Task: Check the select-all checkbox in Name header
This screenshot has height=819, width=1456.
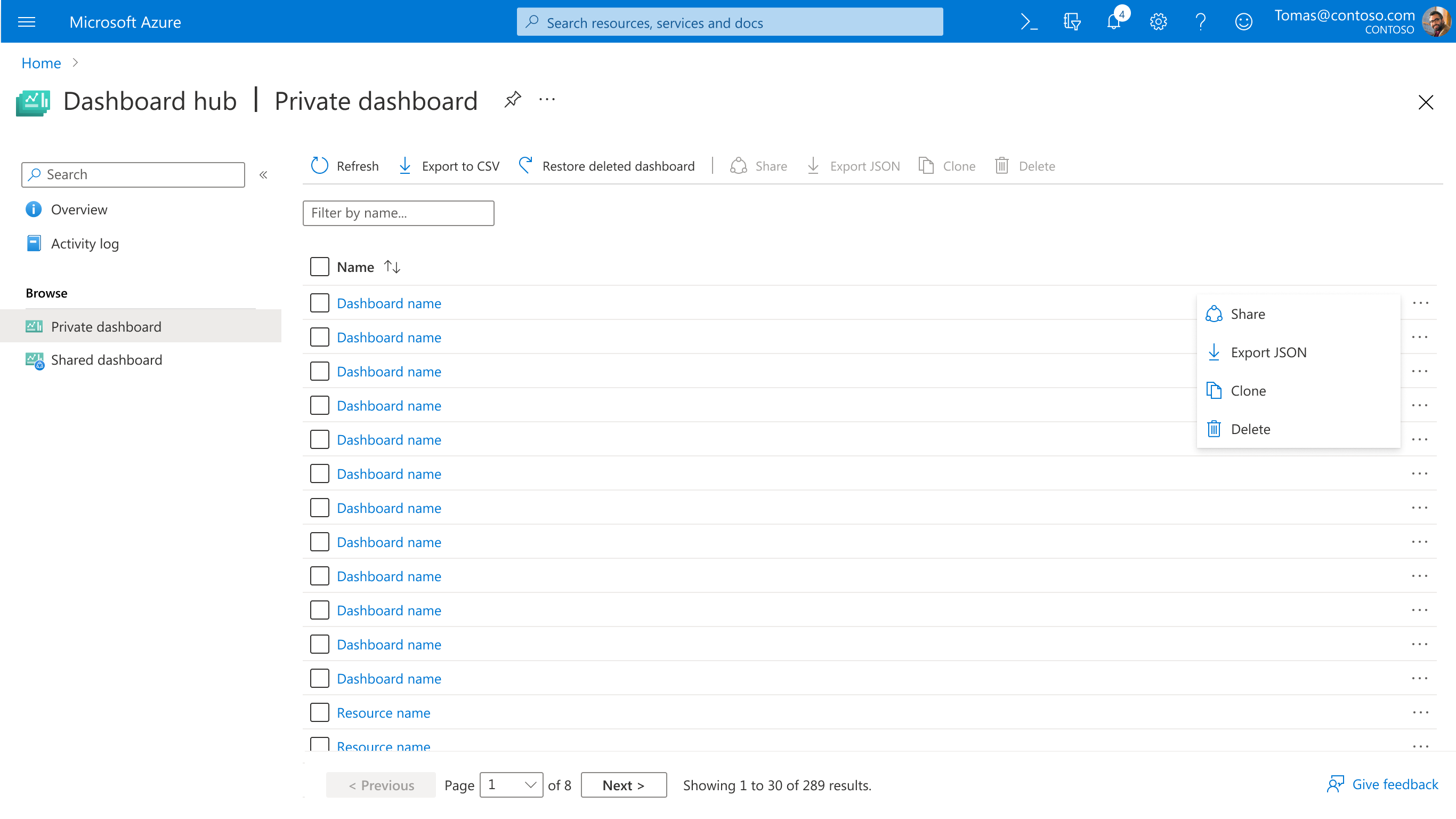Action: (x=319, y=267)
